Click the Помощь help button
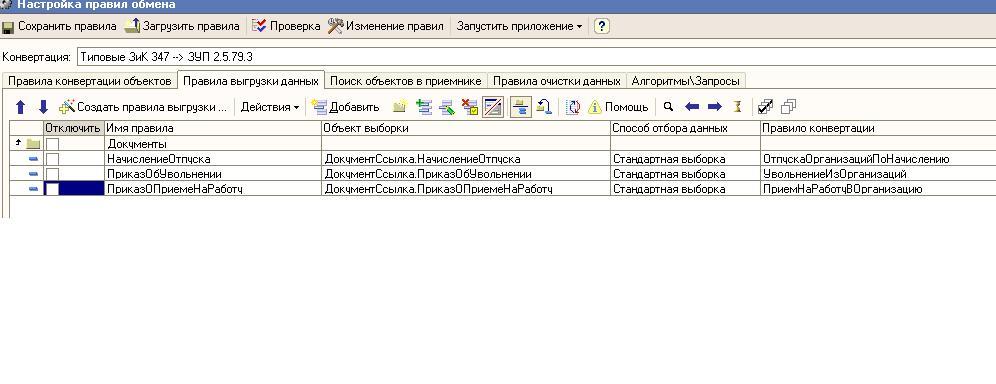 (x=618, y=107)
